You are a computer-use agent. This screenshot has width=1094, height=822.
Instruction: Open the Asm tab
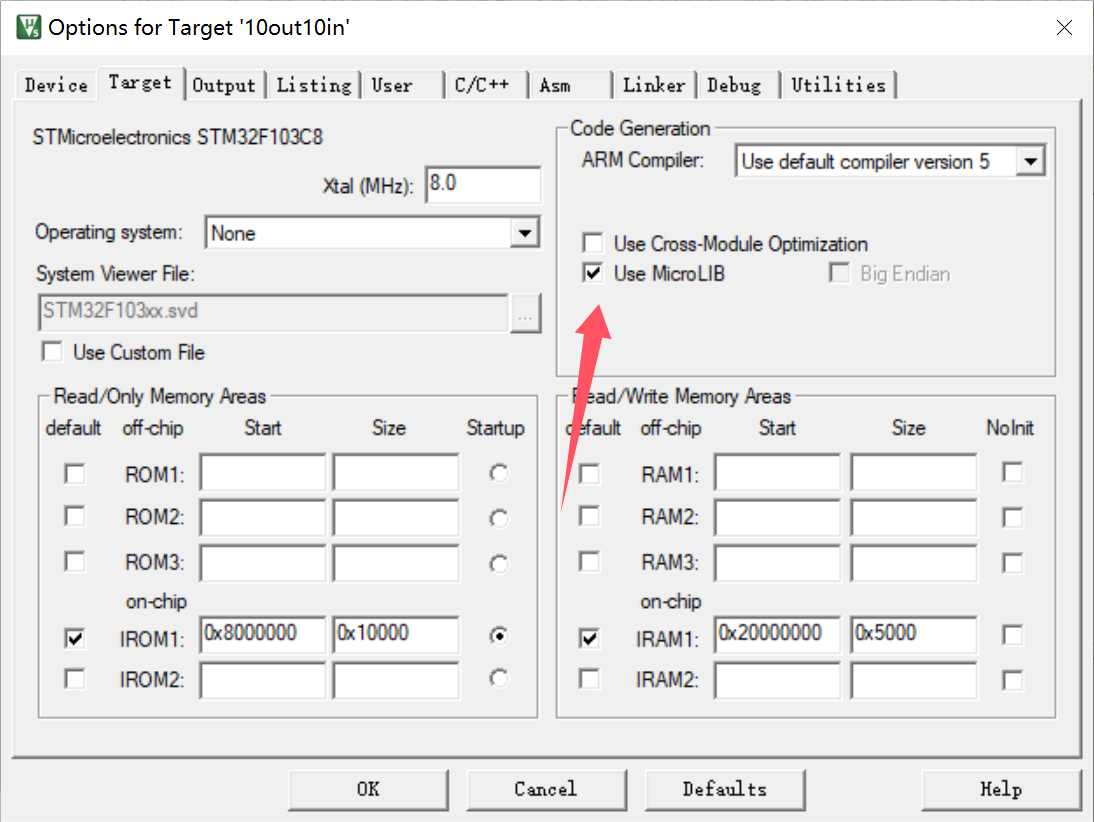pyautogui.click(x=569, y=85)
